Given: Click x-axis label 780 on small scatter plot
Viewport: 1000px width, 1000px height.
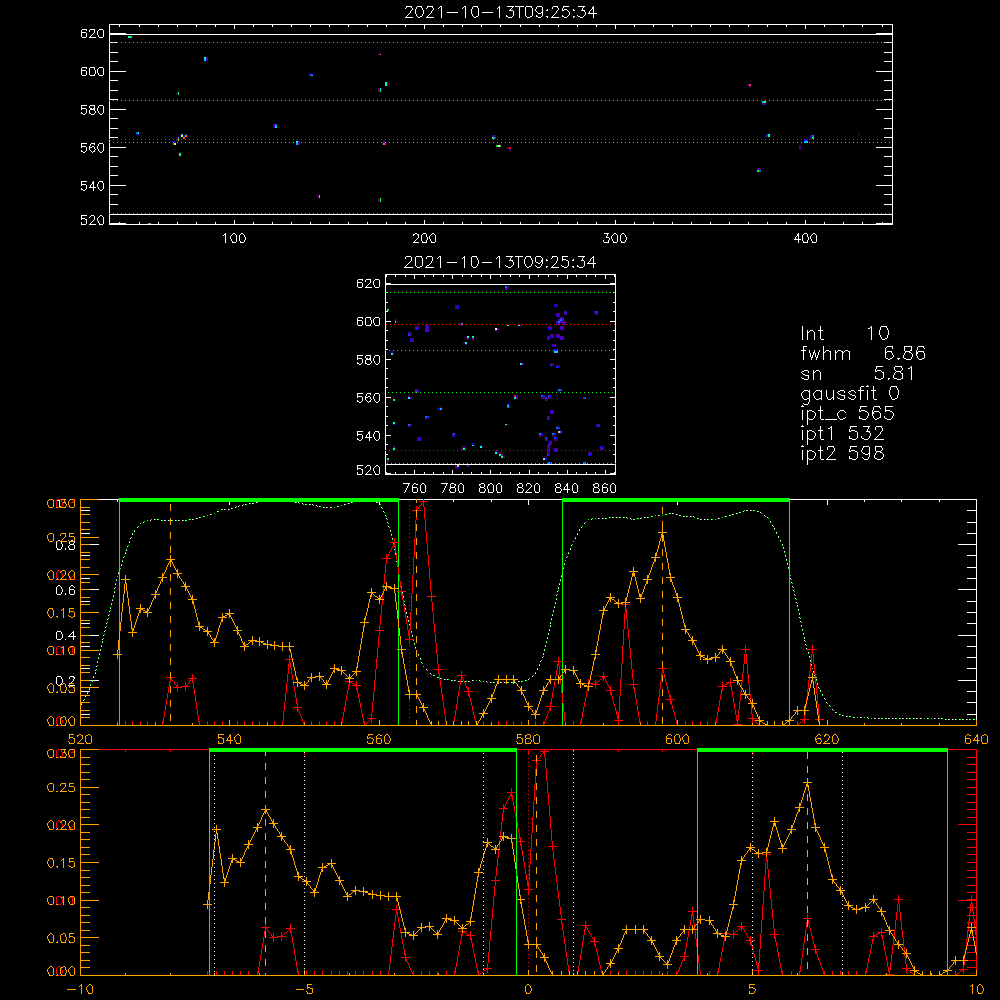Looking at the screenshot, I should [x=453, y=489].
